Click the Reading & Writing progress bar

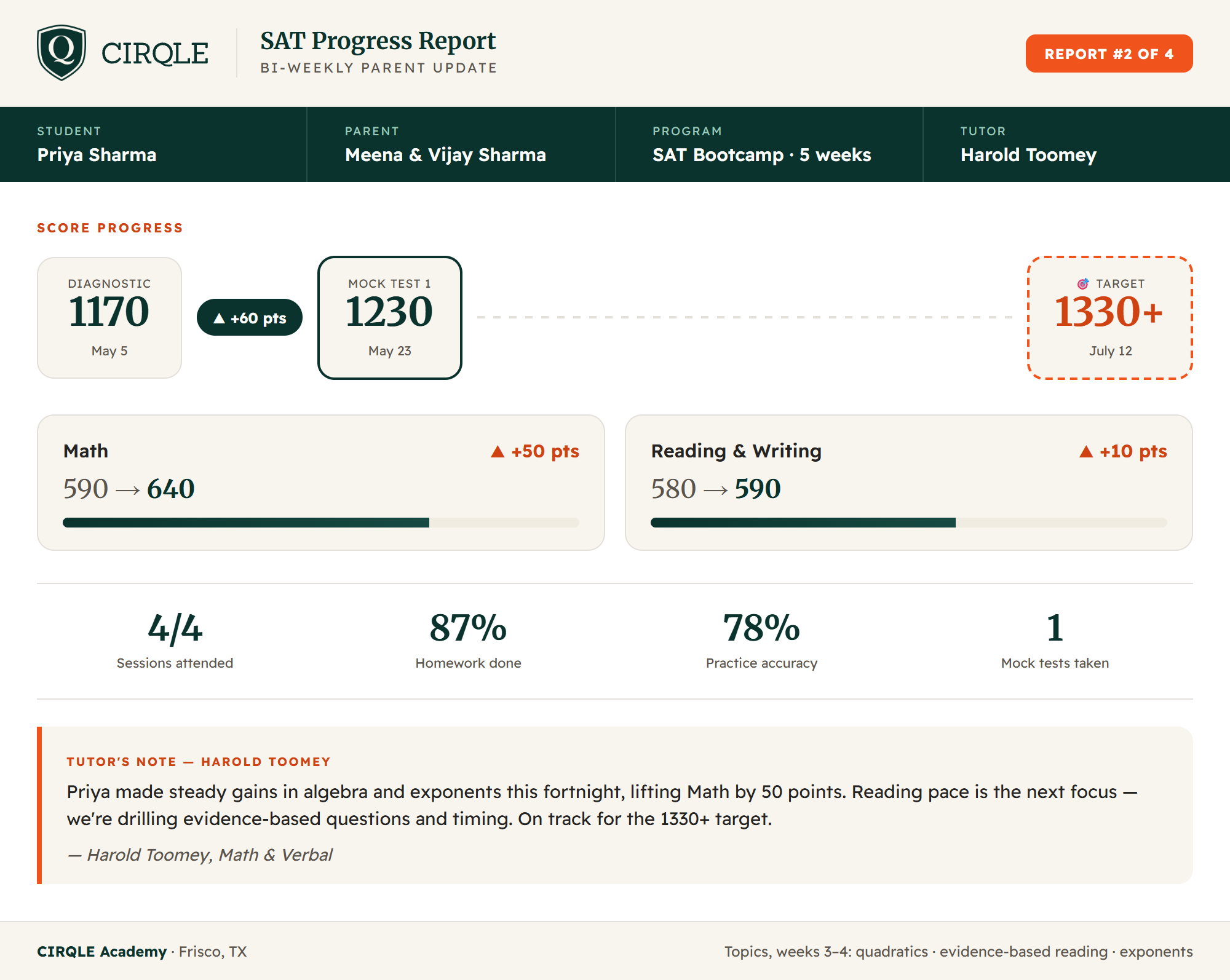[x=909, y=523]
